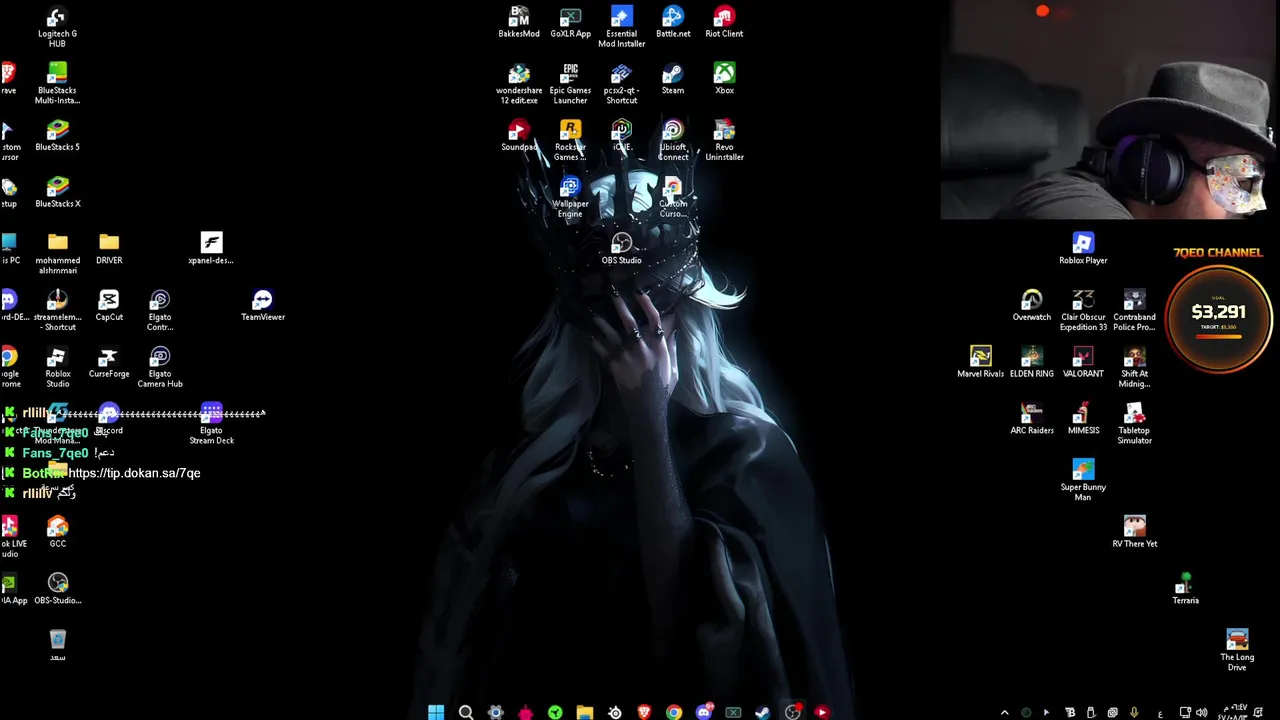The width and height of the screenshot is (1280, 720).
Task: Open Google Chrome in taskbar
Action: [x=674, y=712]
